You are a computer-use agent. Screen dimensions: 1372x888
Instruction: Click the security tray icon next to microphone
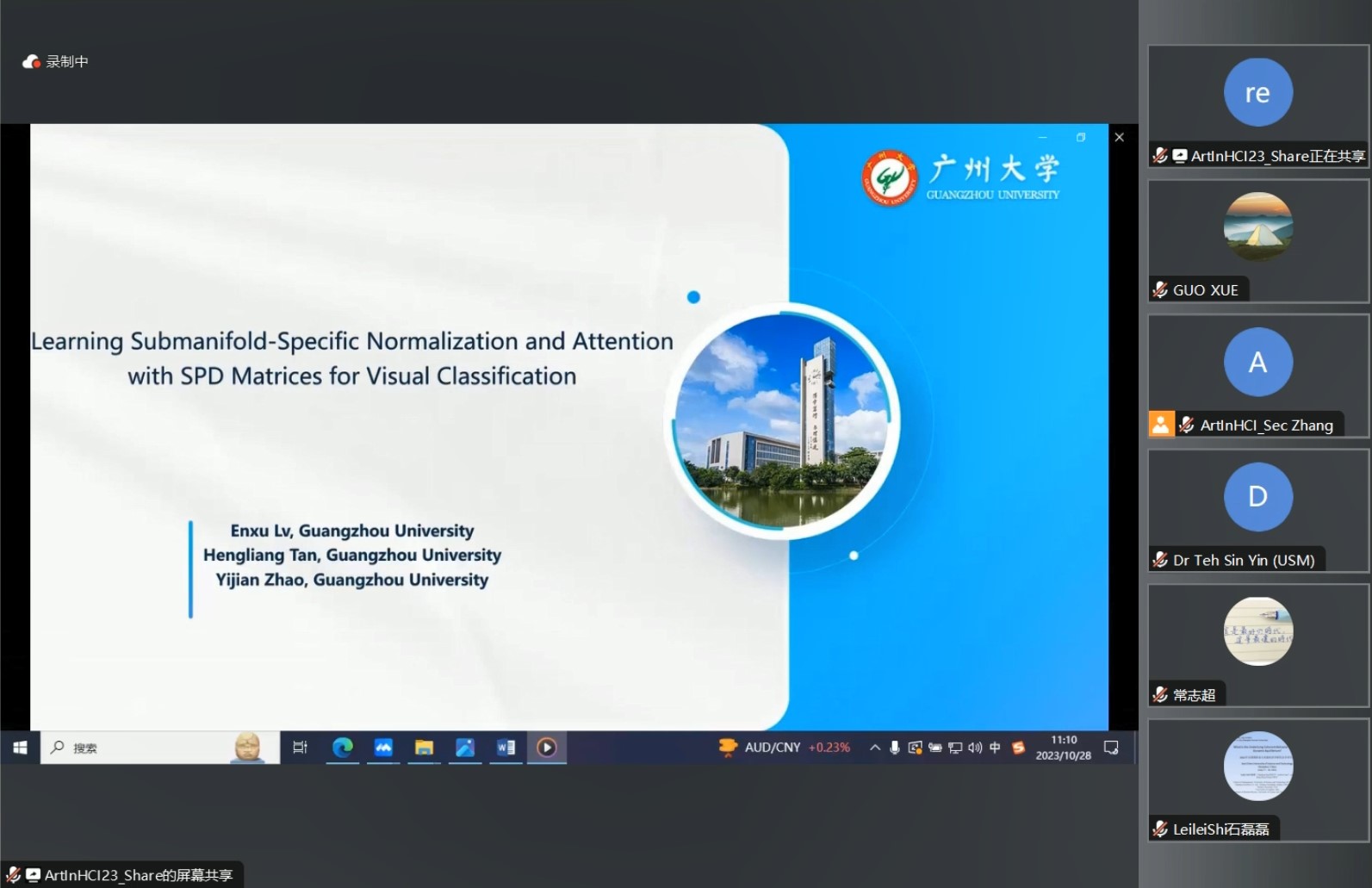pos(915,748)
